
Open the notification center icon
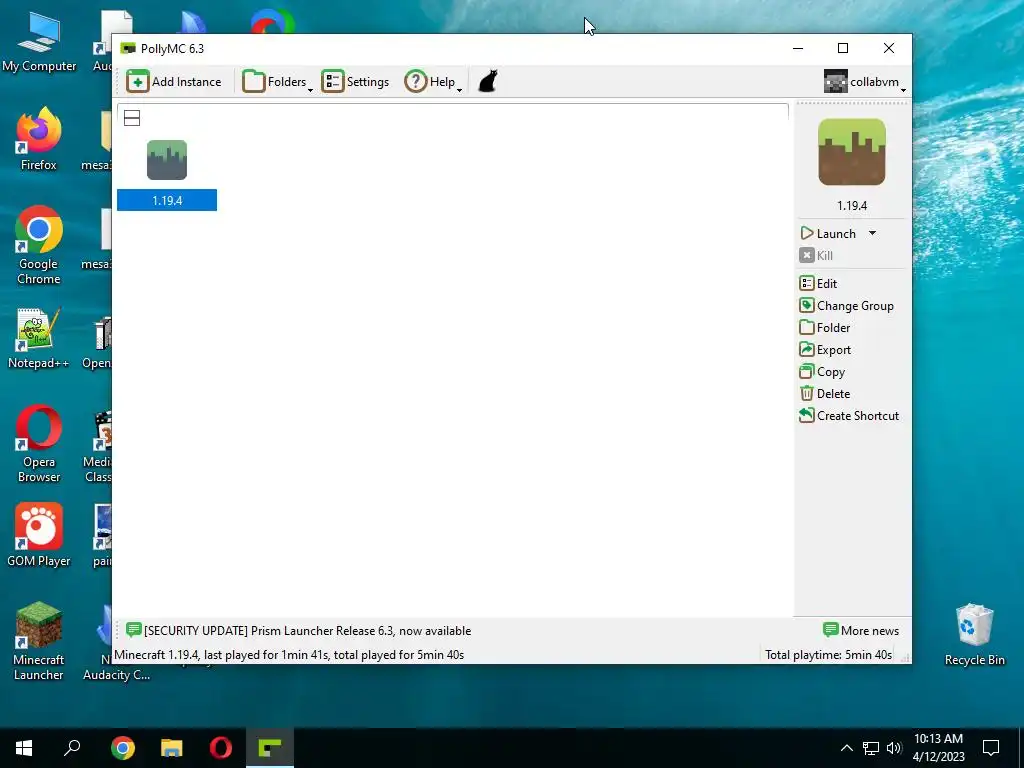[x=991, y=748]
